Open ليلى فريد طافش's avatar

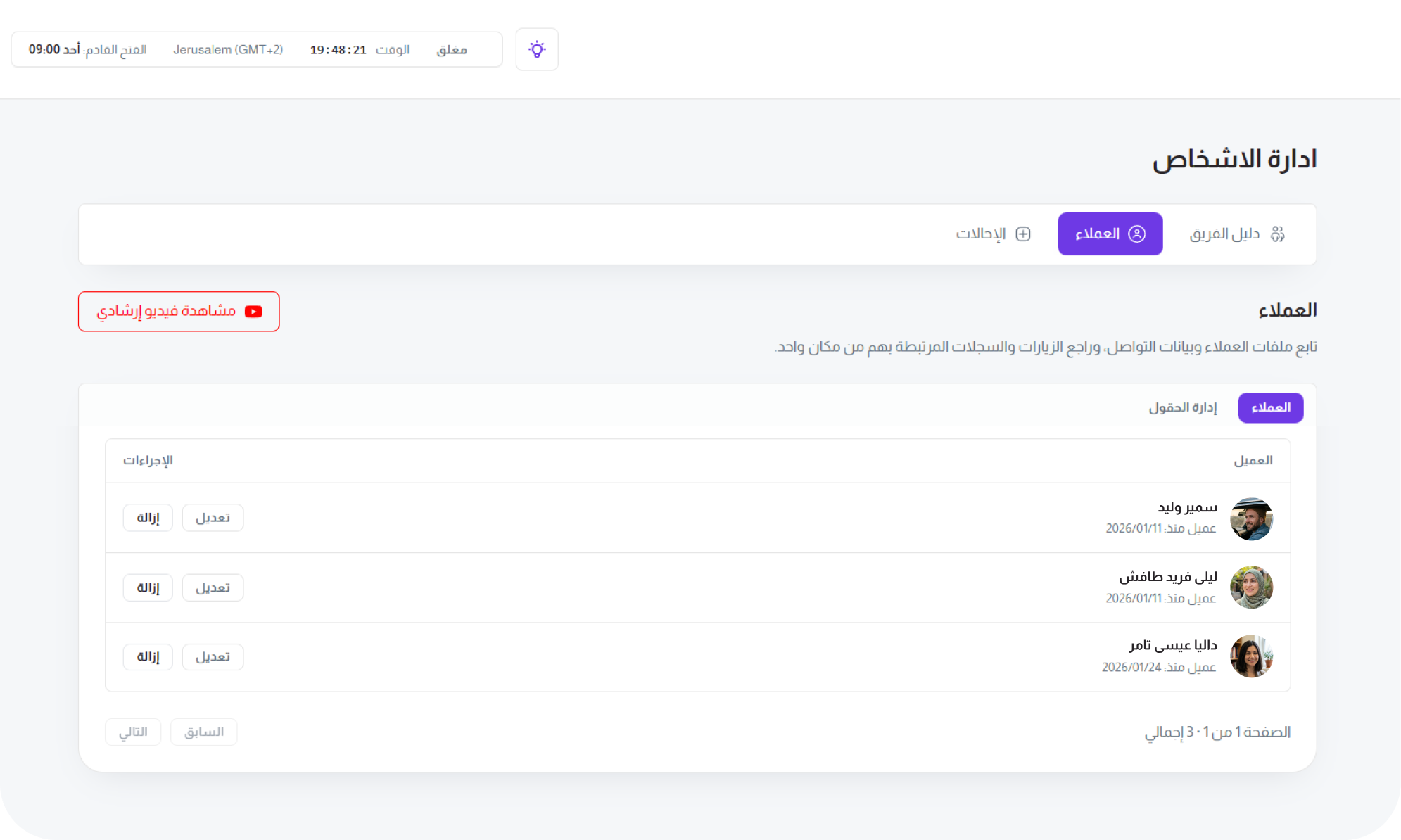pyautogui.click(x=1251, y=587)
